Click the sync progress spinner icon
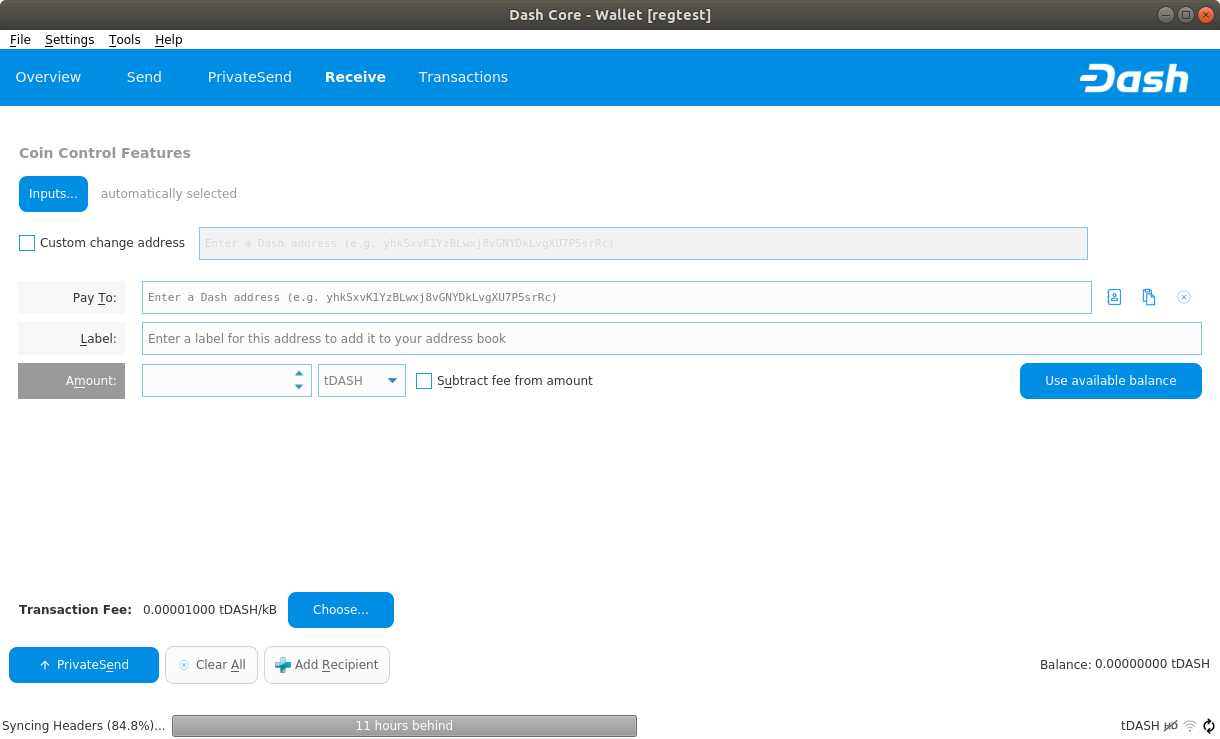The height and width of the screenshot is (739, 1220). click(1209, 726)
